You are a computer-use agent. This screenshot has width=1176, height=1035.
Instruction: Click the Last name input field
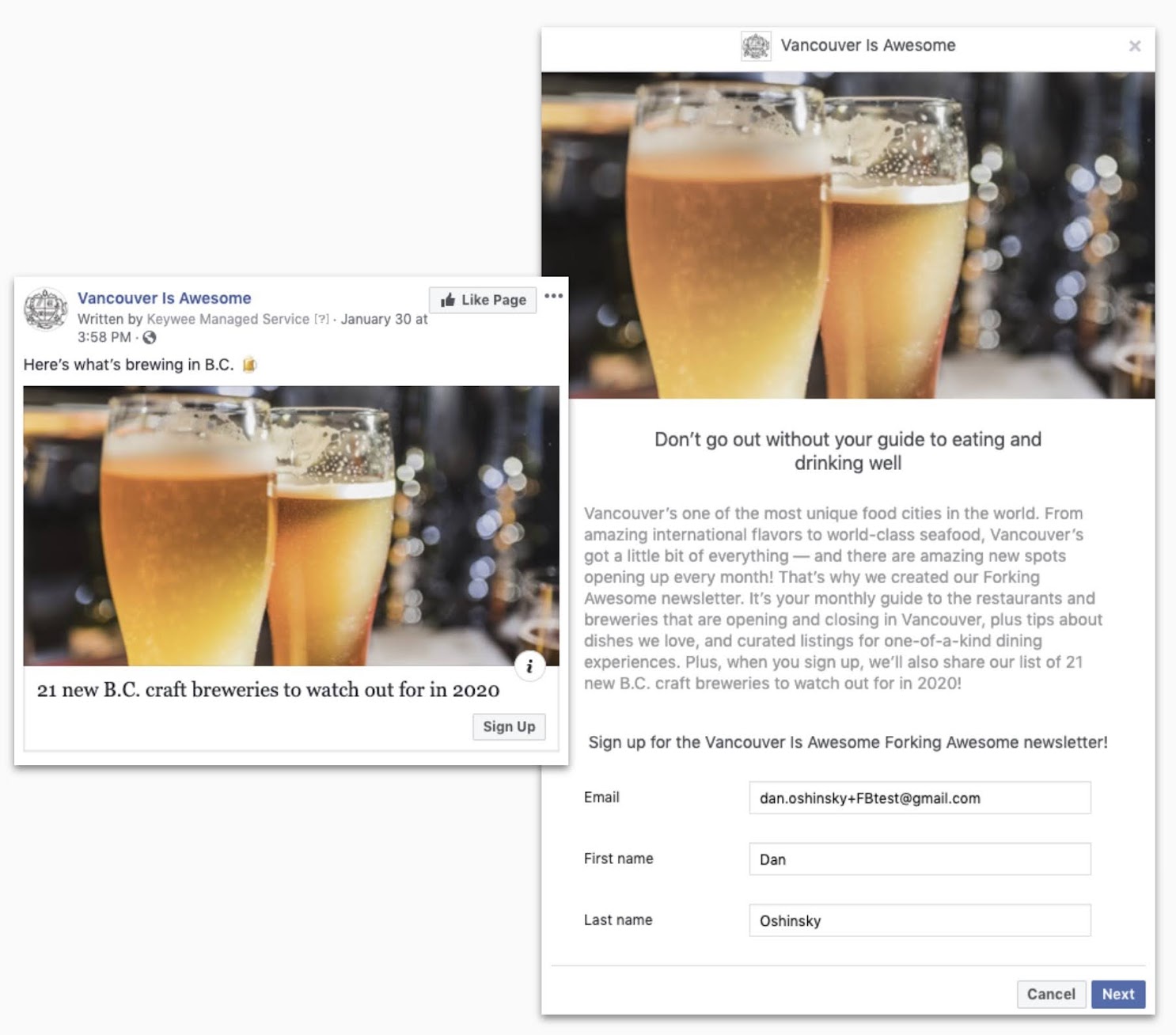point(920,920)
